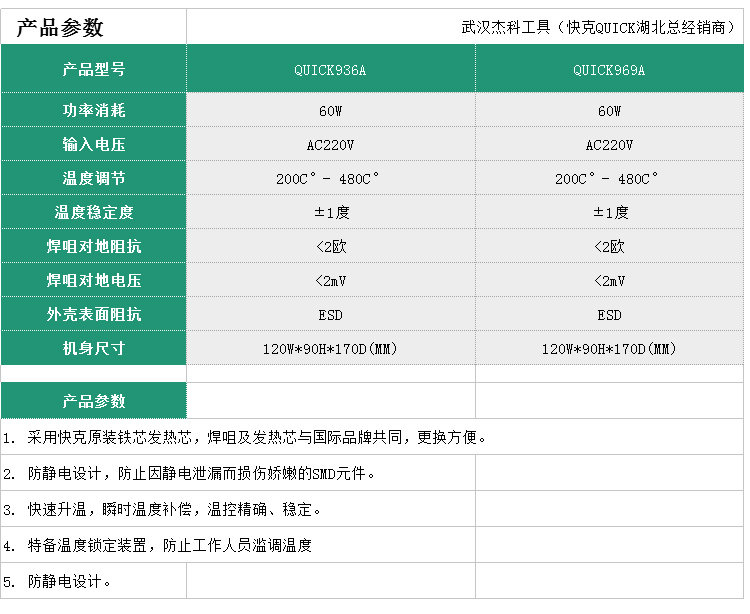Click the 机身尺寸 row label
Image resolution: width=750 pixels, height=614 pixels.
[94, 348]
